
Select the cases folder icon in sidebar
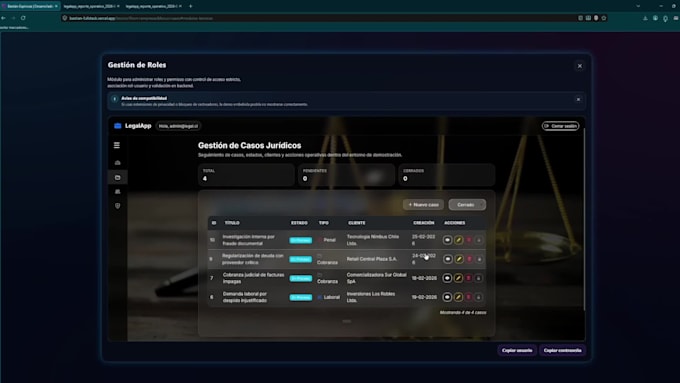[x=118, y=177]
